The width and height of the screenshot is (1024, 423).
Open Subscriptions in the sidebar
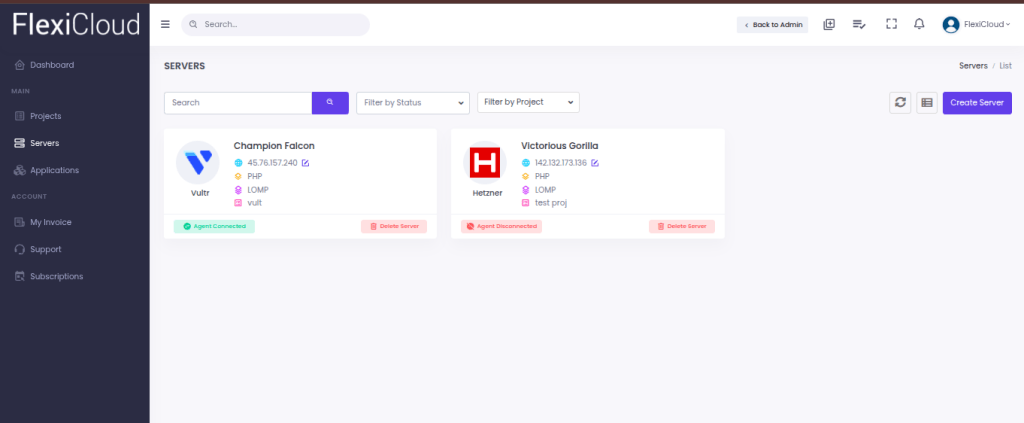tap(56, 276)
